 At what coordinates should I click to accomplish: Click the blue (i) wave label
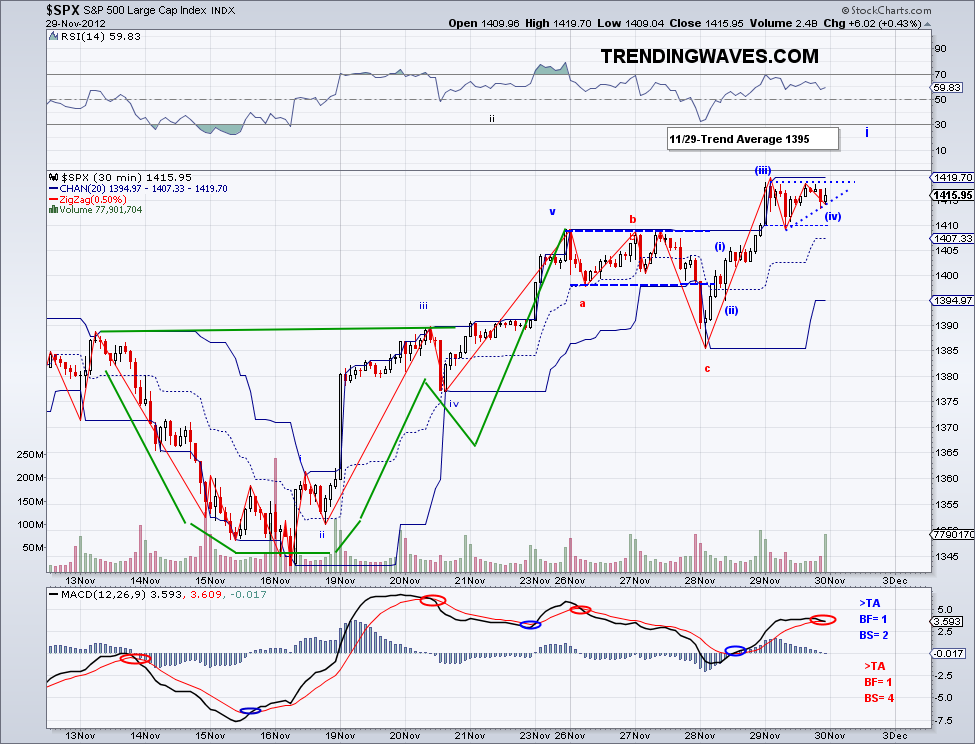[x=720, y=246]
